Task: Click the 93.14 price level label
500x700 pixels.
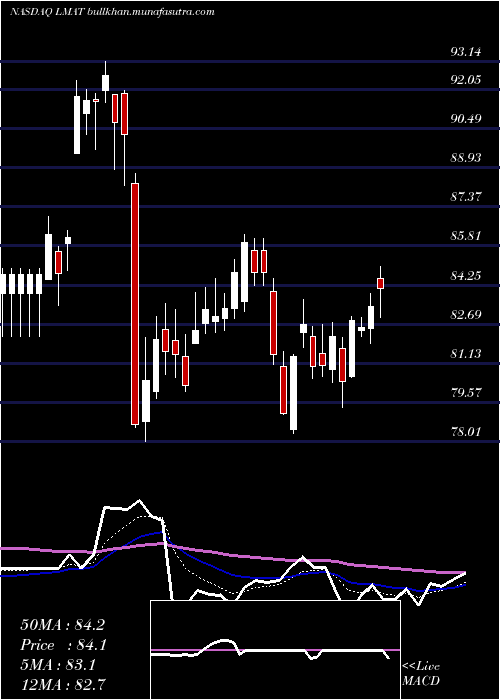Action: pos(466,52)
